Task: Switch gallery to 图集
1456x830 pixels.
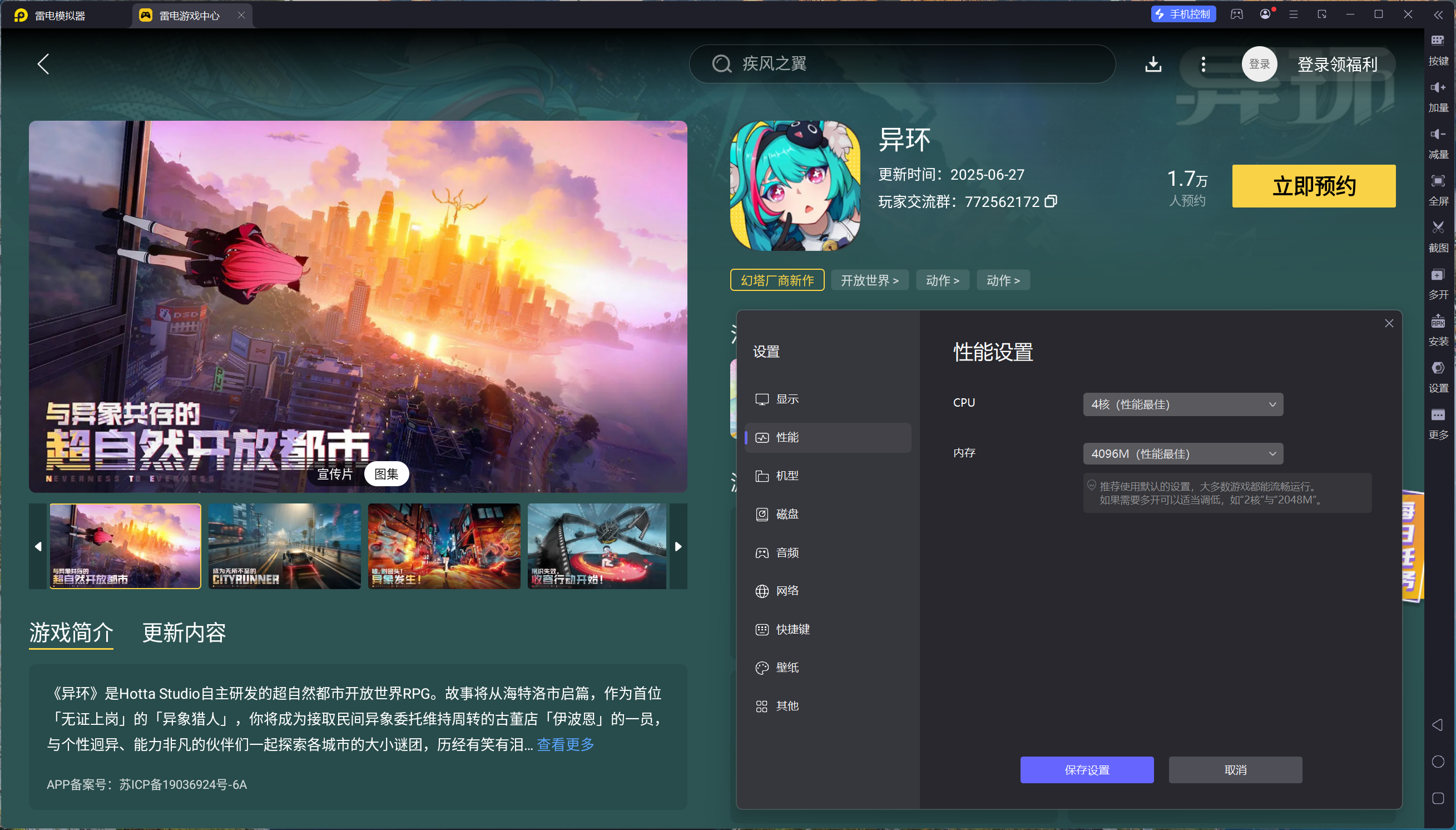Action: 387,474
